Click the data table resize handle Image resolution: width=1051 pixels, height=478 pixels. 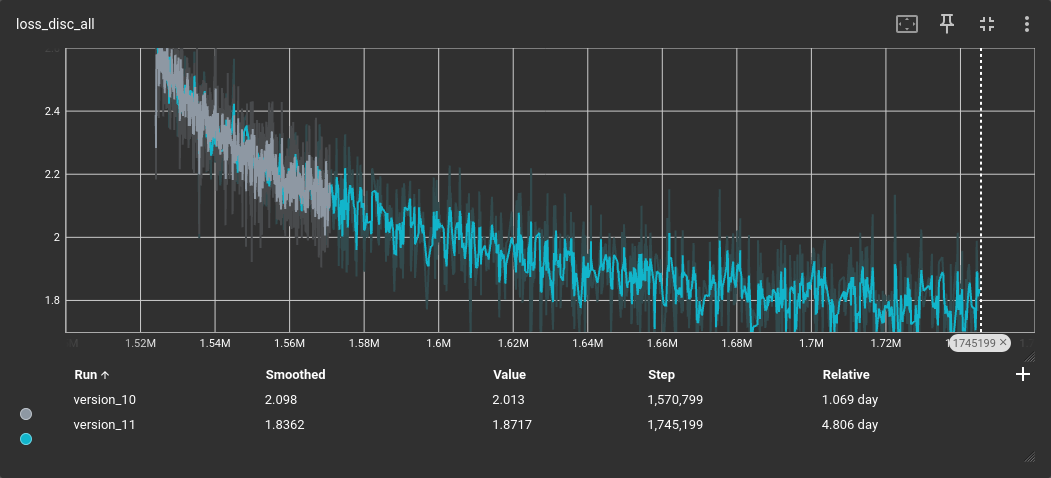(x=1030, y=456)
